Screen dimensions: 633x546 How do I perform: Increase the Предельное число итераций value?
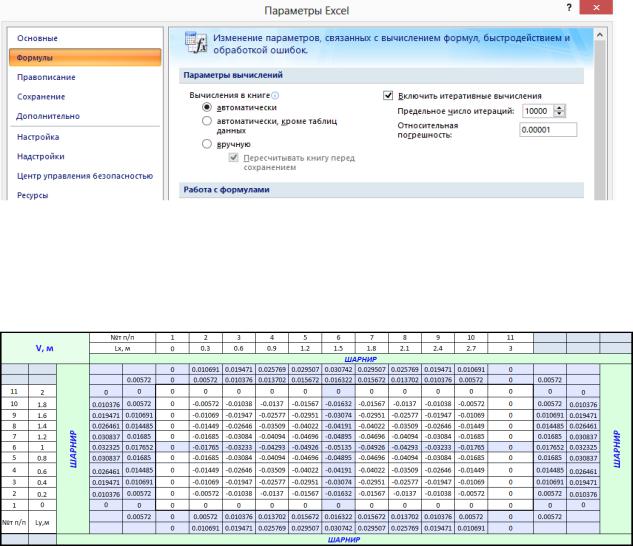[559, 107]
